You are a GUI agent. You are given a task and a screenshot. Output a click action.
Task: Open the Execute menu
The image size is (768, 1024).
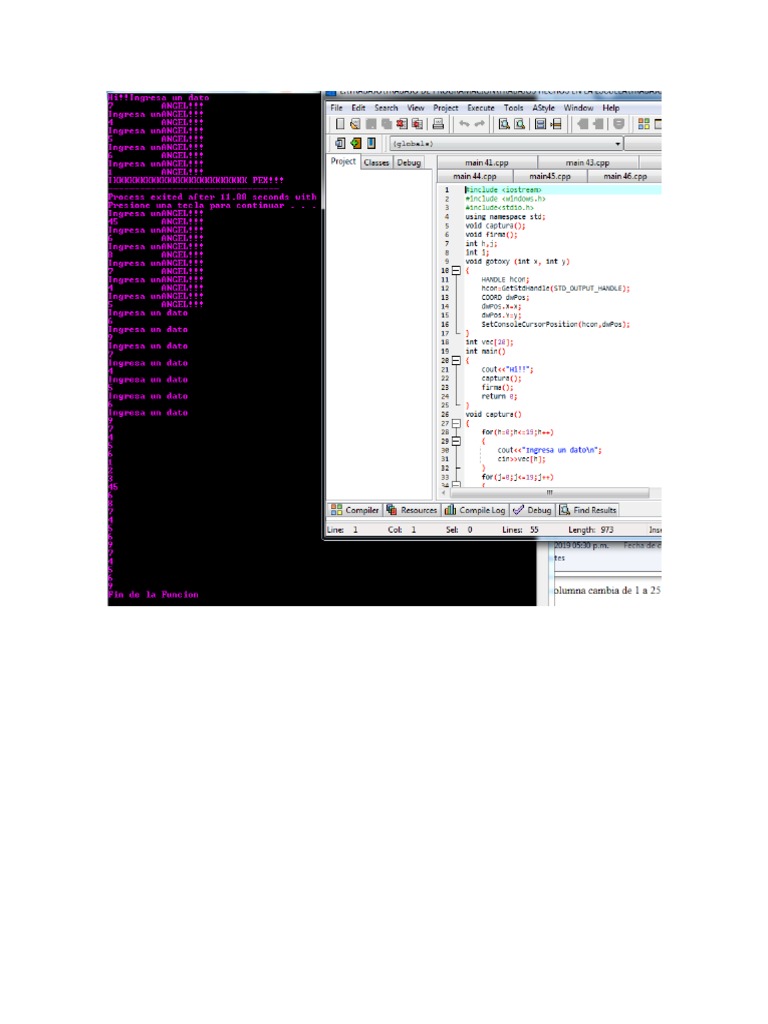click(481, 108)
